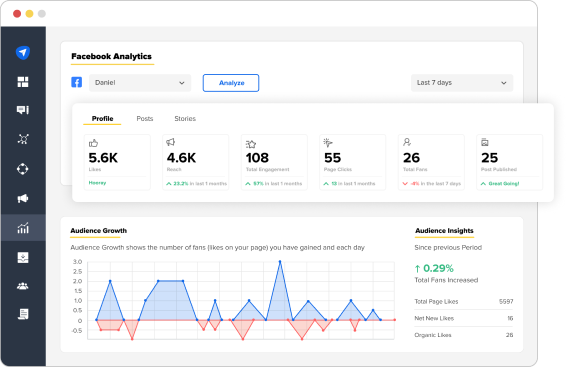The width and height of the screenshot is (567, 367).
Task: Click the 4.6K reach value
Action: pos(181,158)
